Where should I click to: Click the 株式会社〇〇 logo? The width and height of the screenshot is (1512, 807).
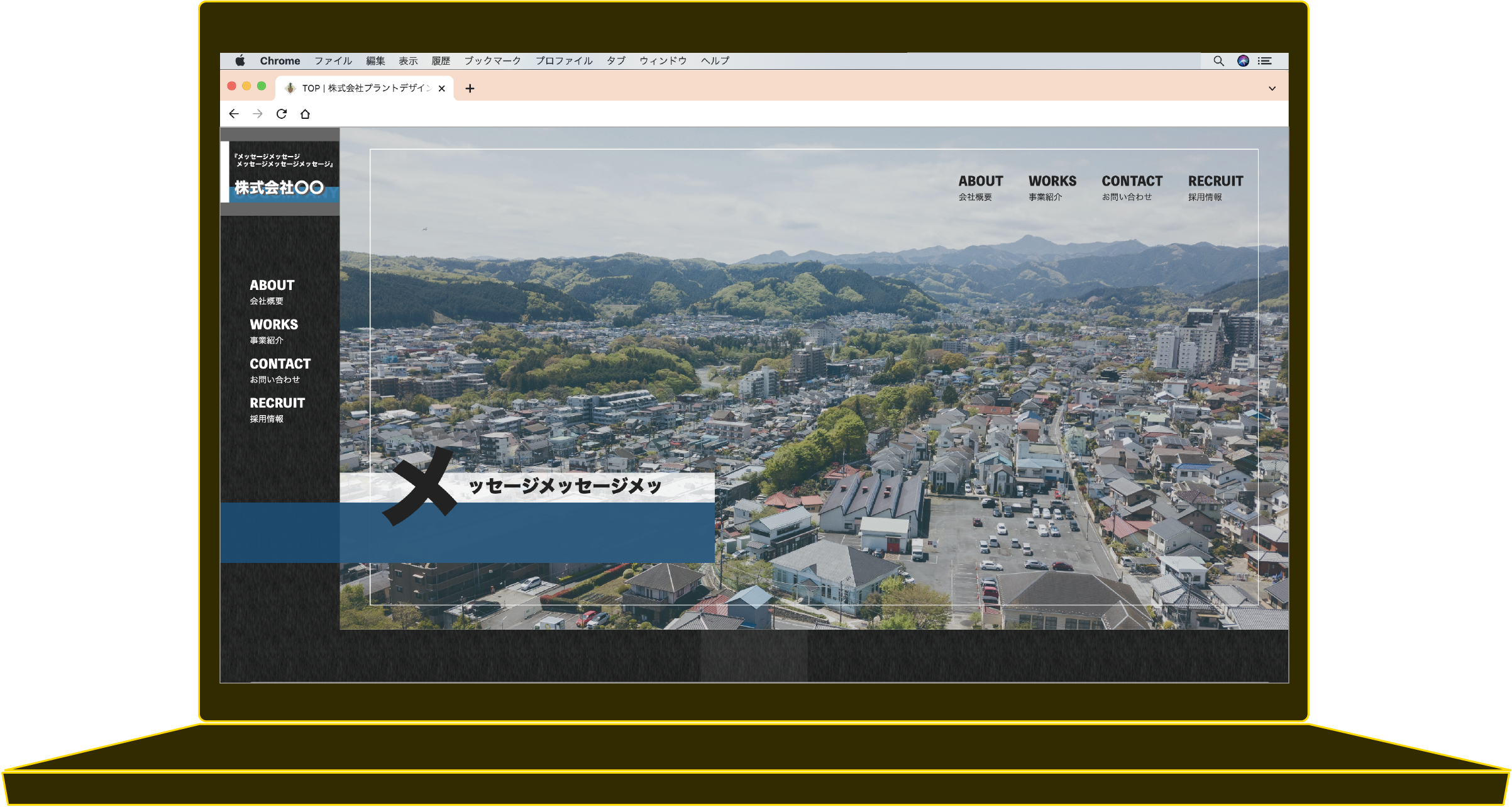[279, 187]
